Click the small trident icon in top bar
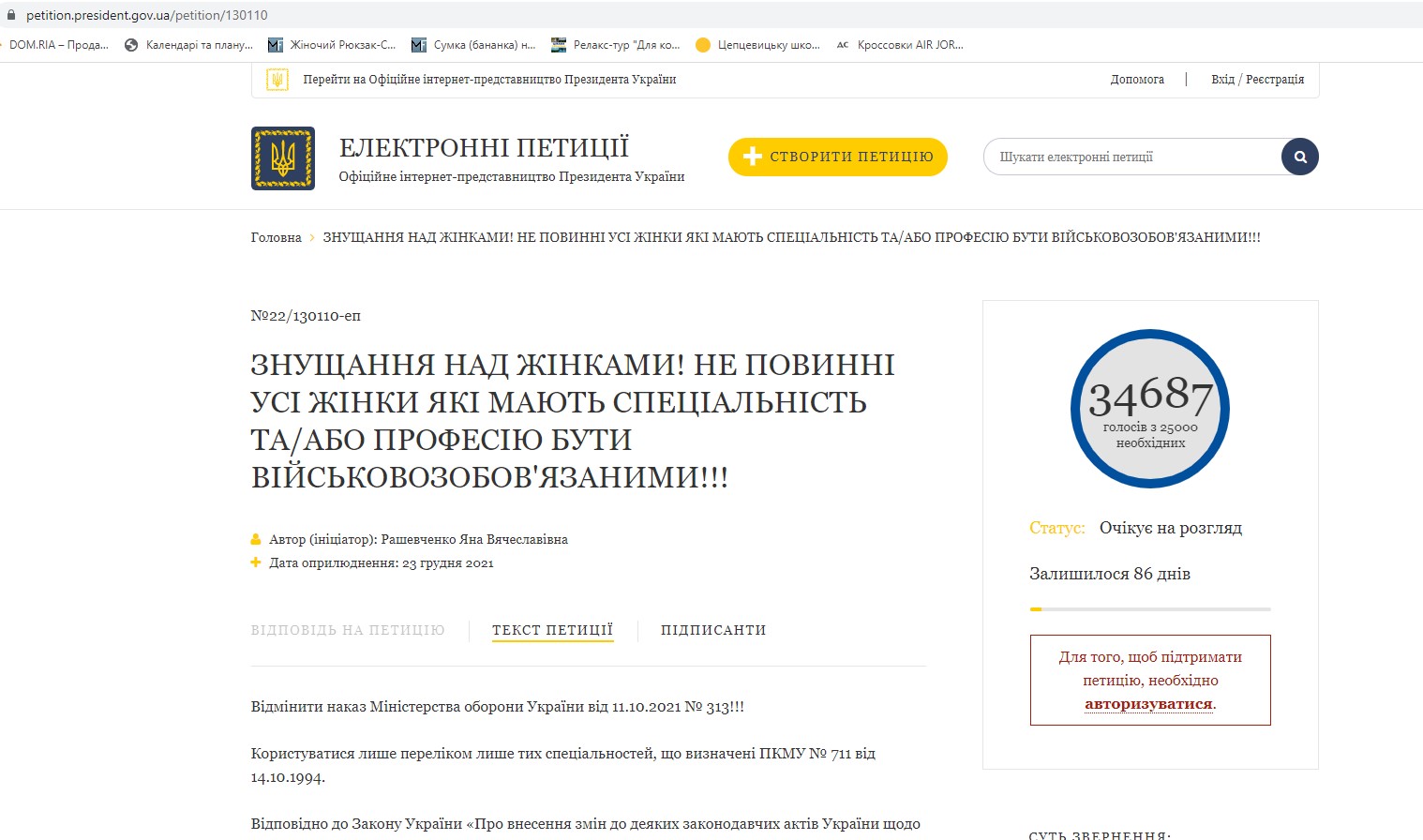 tap(277, 80)
